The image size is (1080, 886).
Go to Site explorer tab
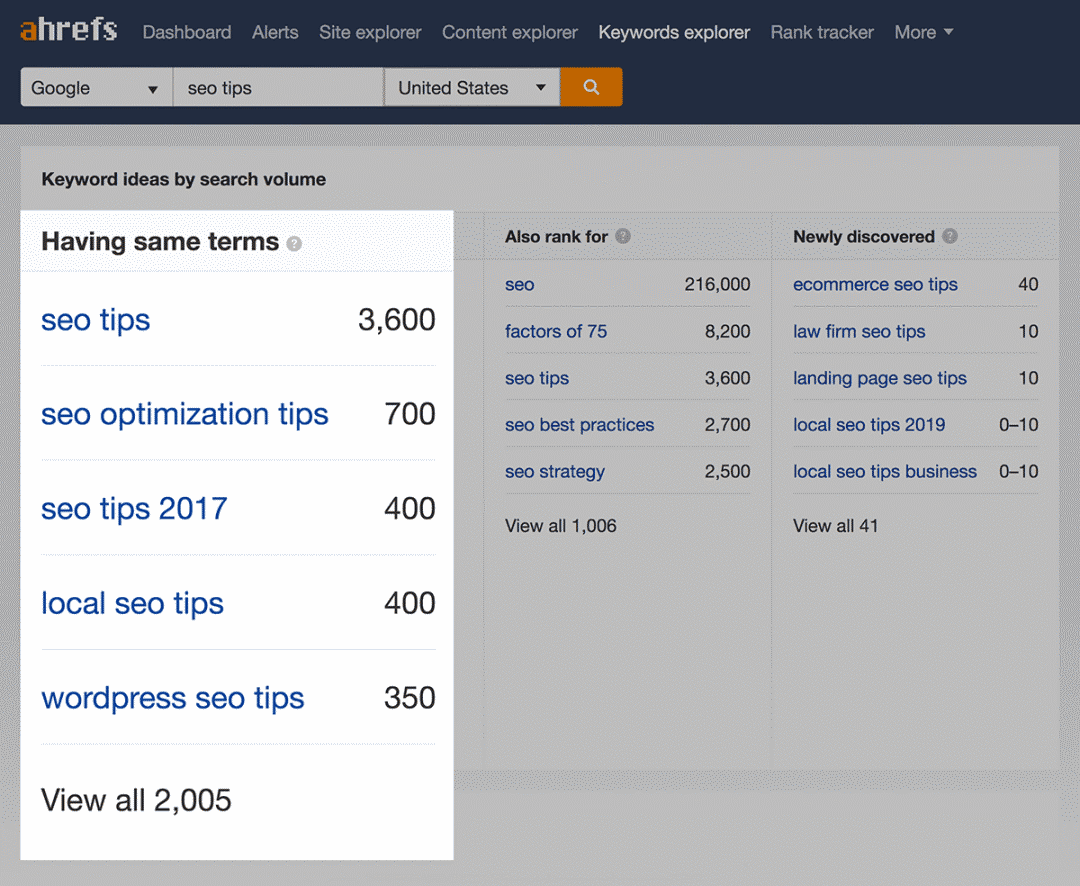[370, 32]
